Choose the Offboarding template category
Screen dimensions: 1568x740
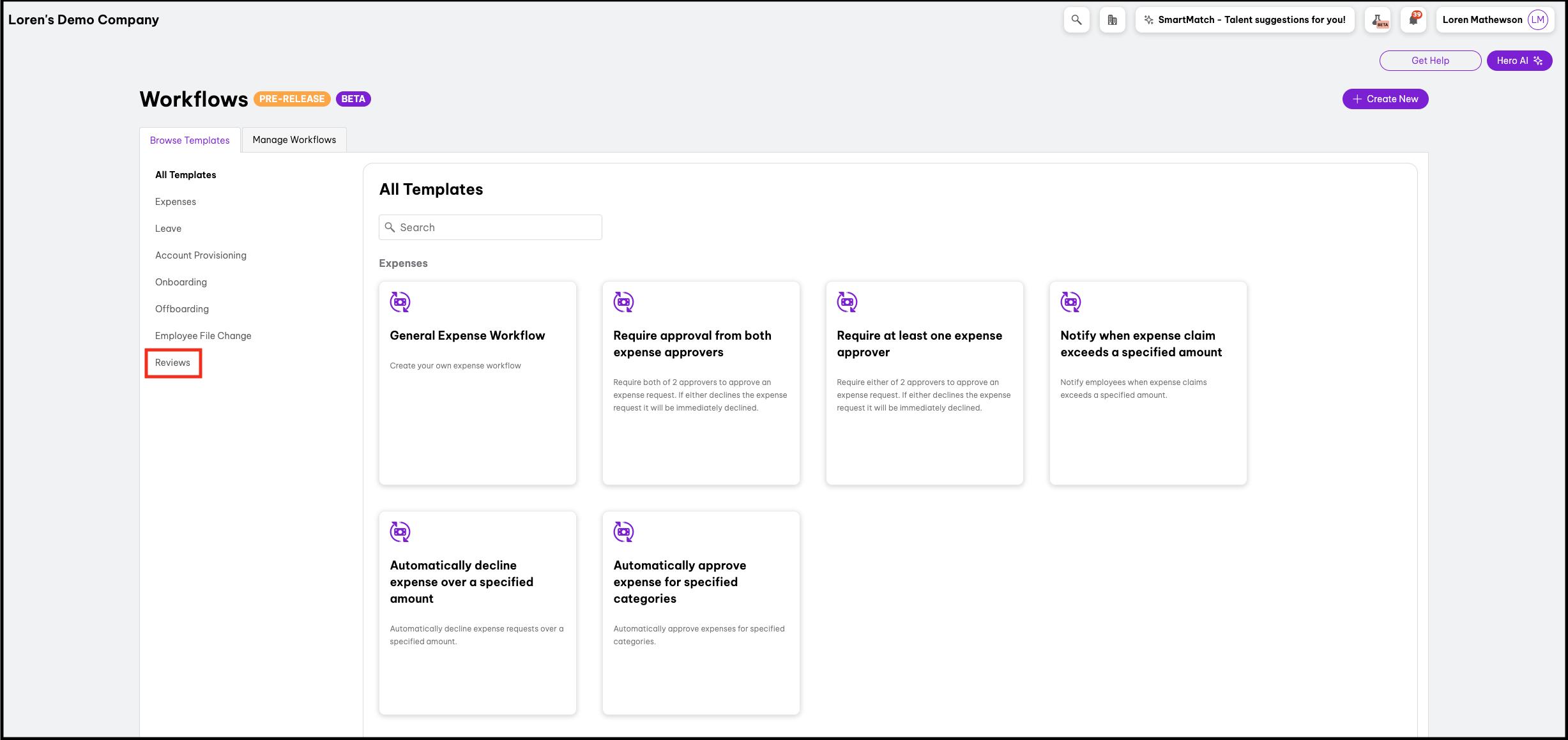pos(182,309)
